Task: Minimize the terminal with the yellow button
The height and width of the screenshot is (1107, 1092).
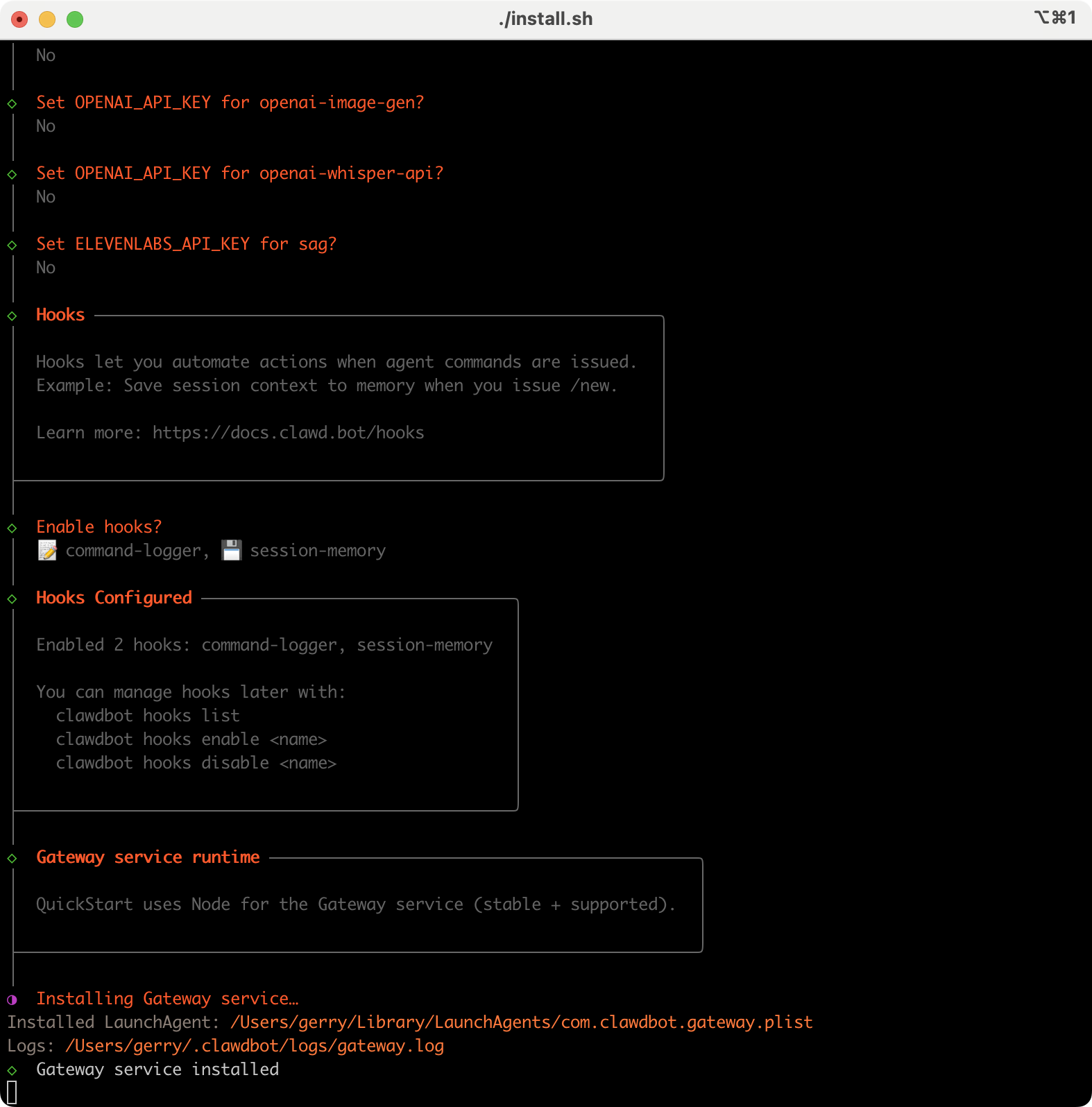Action: 47,19
